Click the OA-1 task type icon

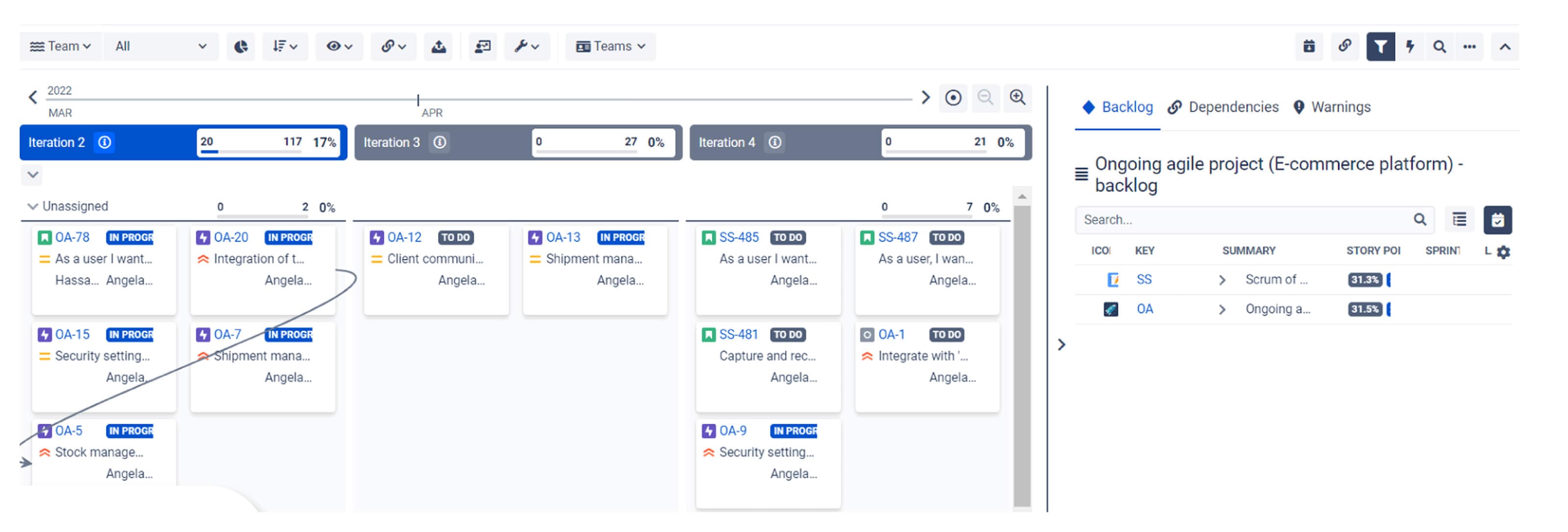(x=867, y=335)
